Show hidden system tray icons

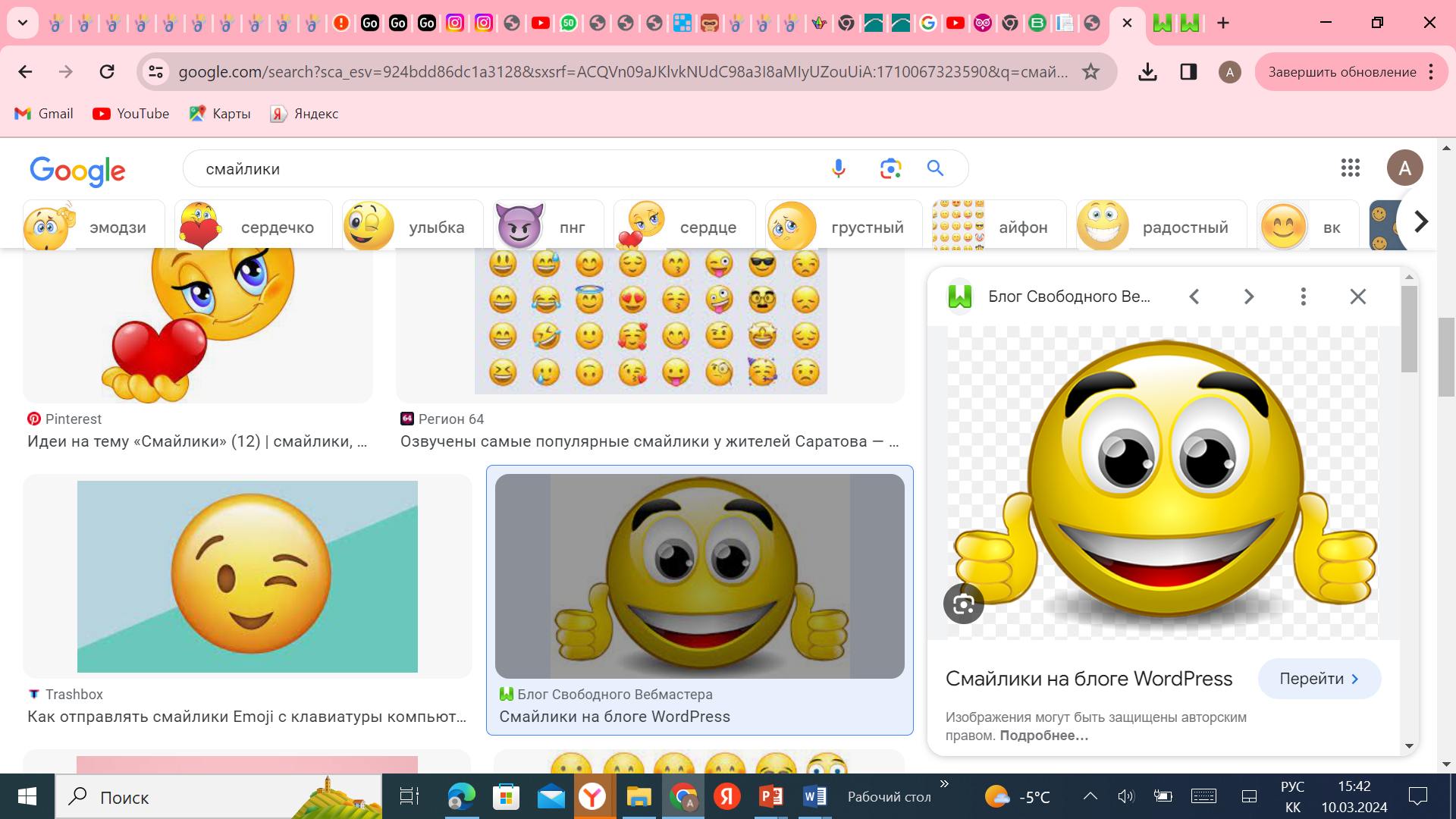[x=1090, y=796]
